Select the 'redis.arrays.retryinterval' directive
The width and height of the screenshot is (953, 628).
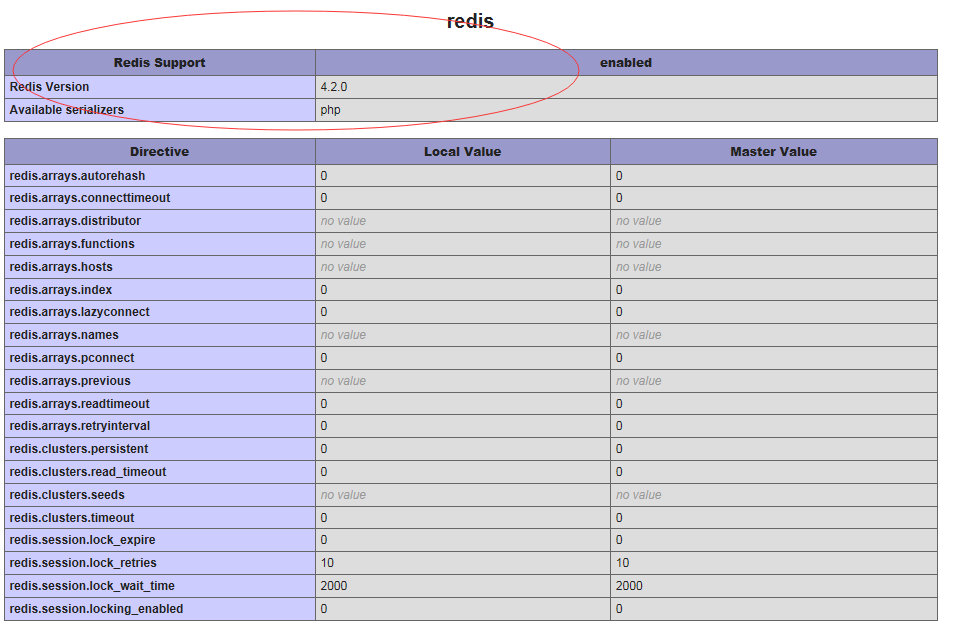coord(80,426)
